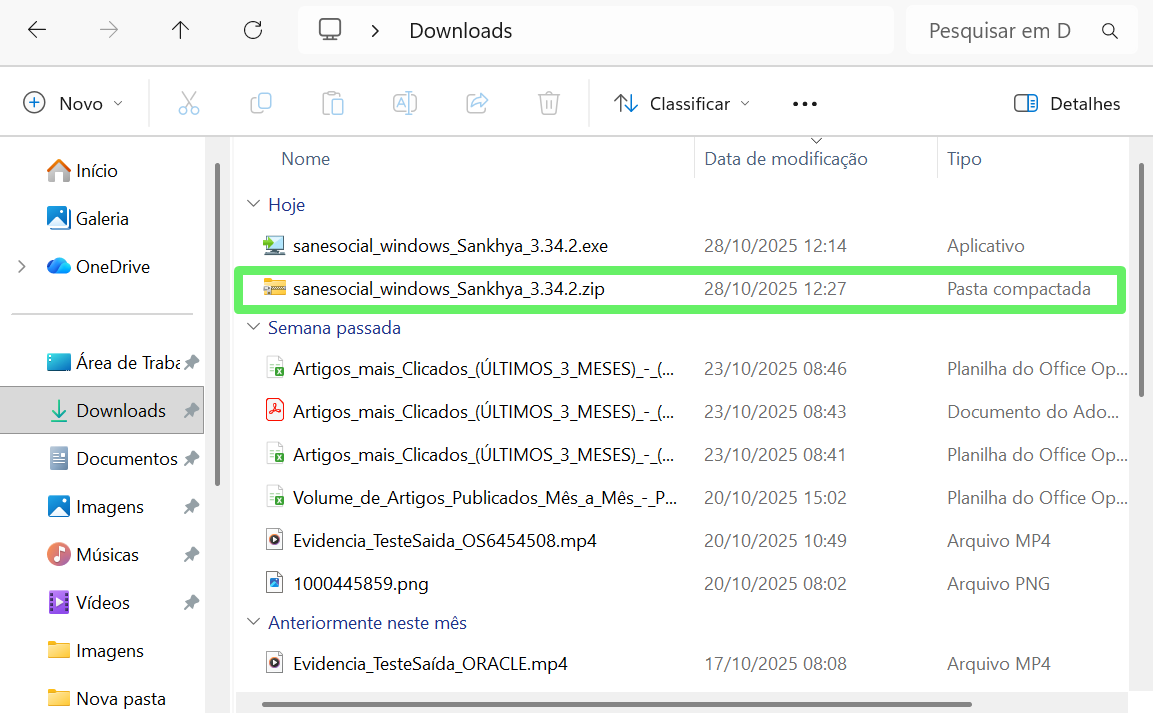Viewport: 1153px width, 713px height.
Task: Open Início in the sidebar
Action: point(82,171)
